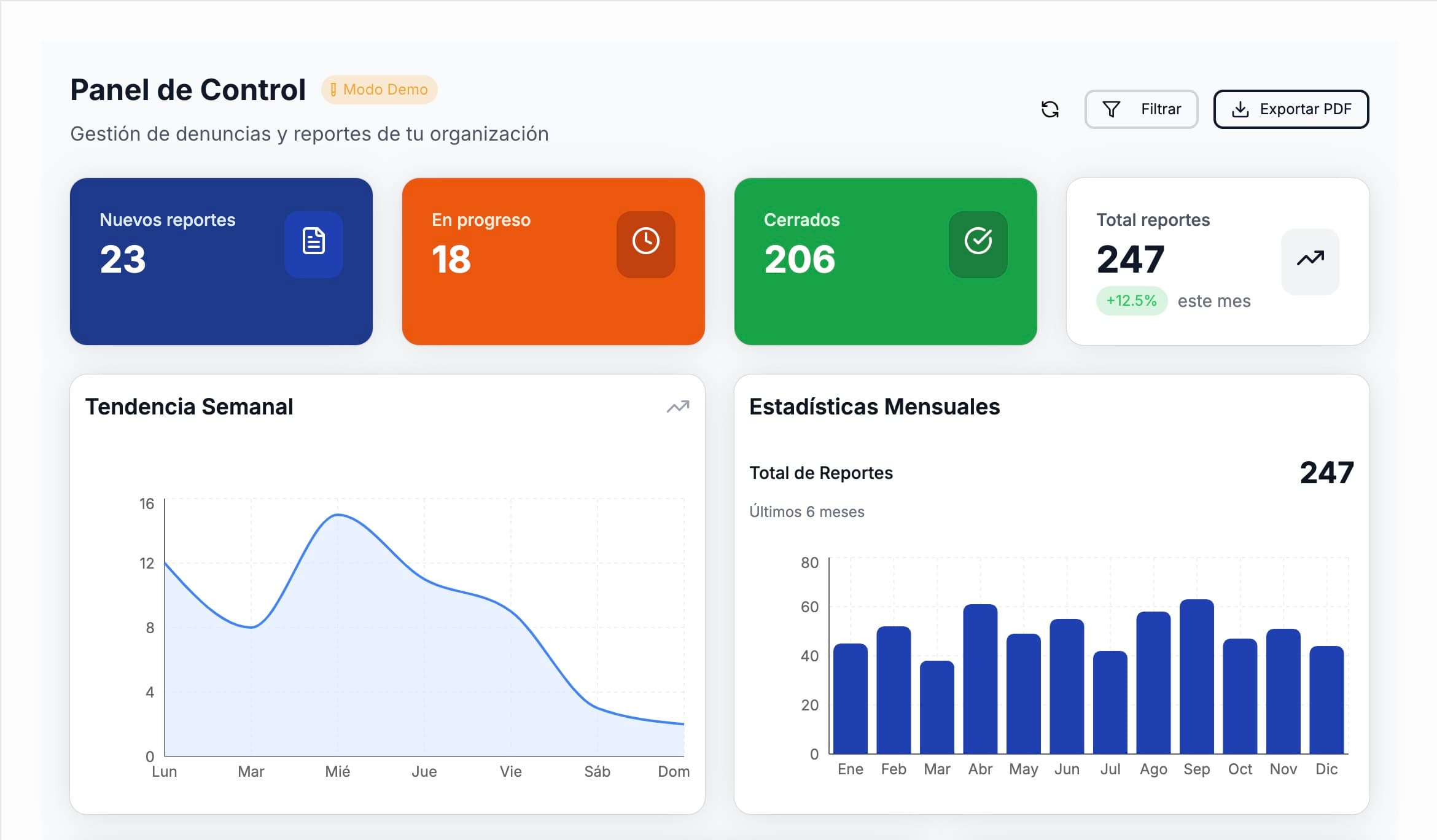Click the document icon in Nuevos reportes
The height and width of the screenshot is (840, 1437).
coord(314,241)
